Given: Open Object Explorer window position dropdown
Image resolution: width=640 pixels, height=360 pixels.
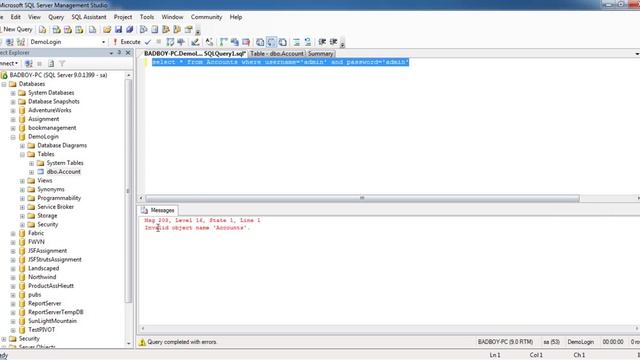Looking at the screenshot, I should click(x=111, y=53).
